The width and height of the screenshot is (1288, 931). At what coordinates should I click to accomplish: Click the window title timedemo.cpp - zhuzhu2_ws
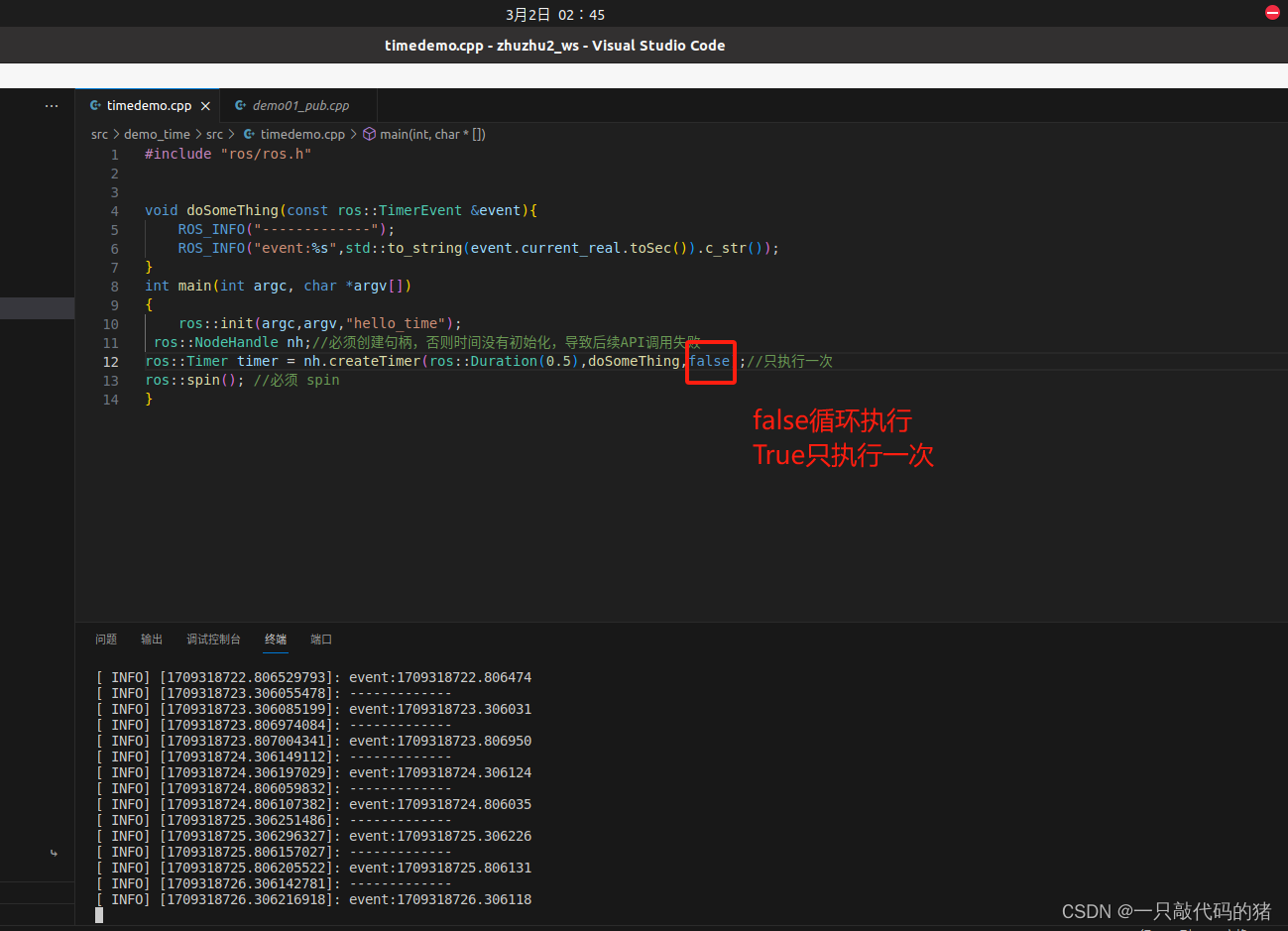coord(555,46)
